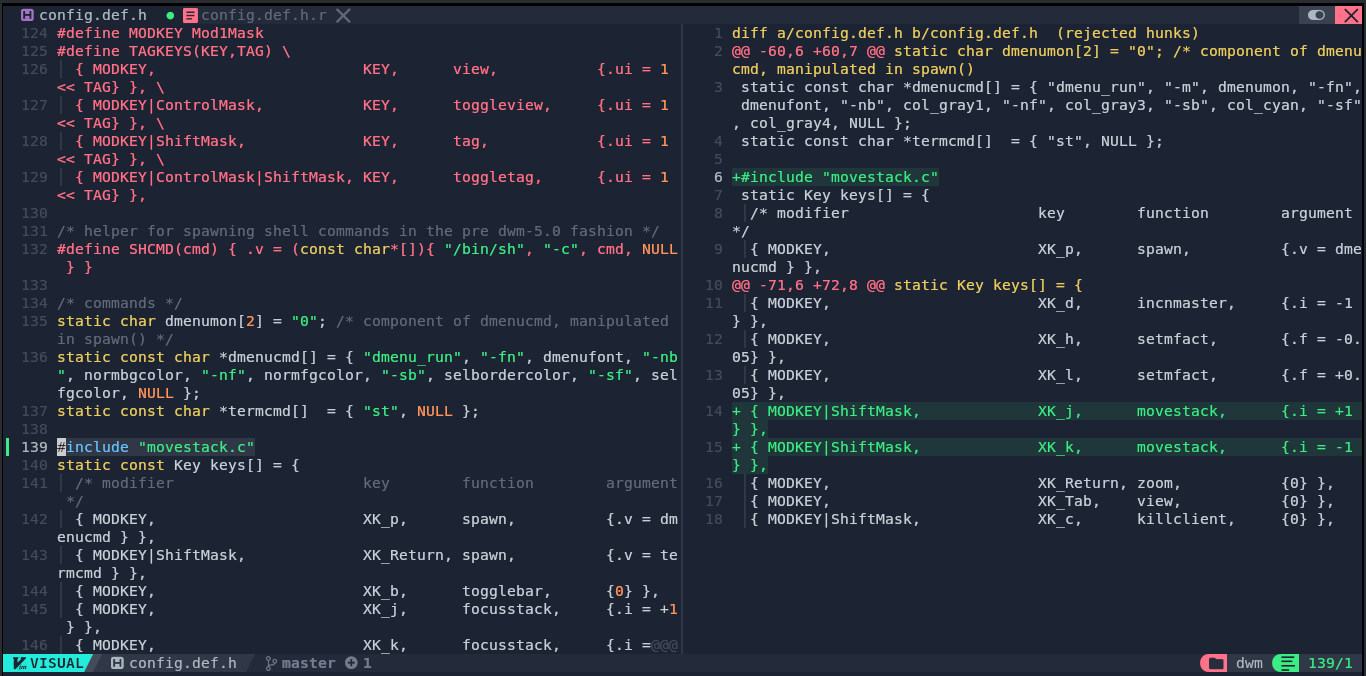The width and height of the screenshot is (1366, 676).
Task: Click +#include "movestack.c" in right pane
Action: (x=835, y=177)
